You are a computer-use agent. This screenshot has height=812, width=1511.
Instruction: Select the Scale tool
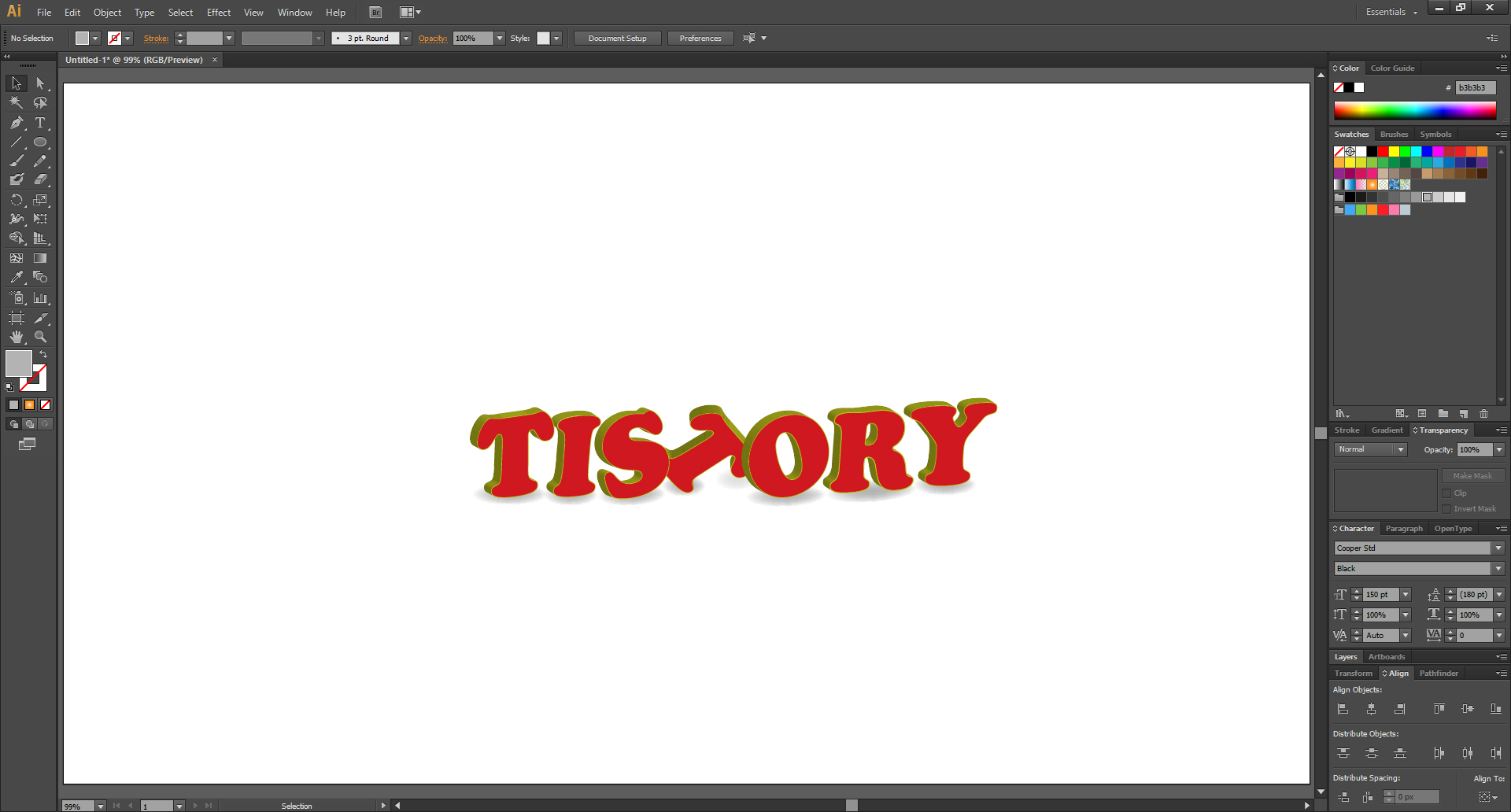pos(40,201)
